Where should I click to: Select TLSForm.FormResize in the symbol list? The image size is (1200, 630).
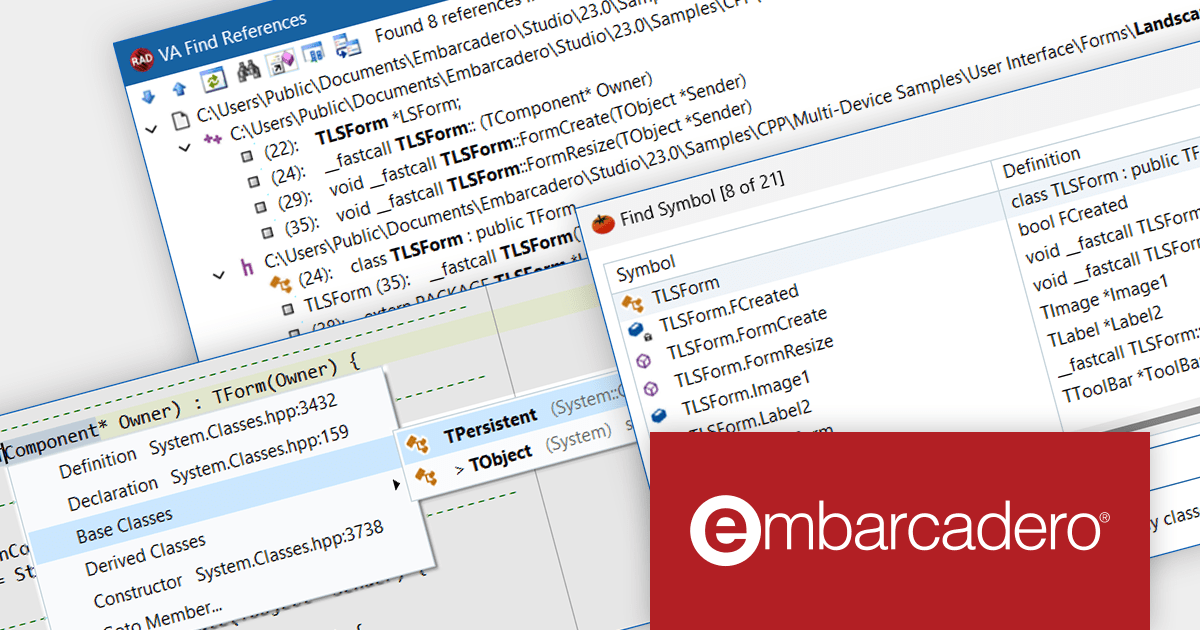point(753,361)
